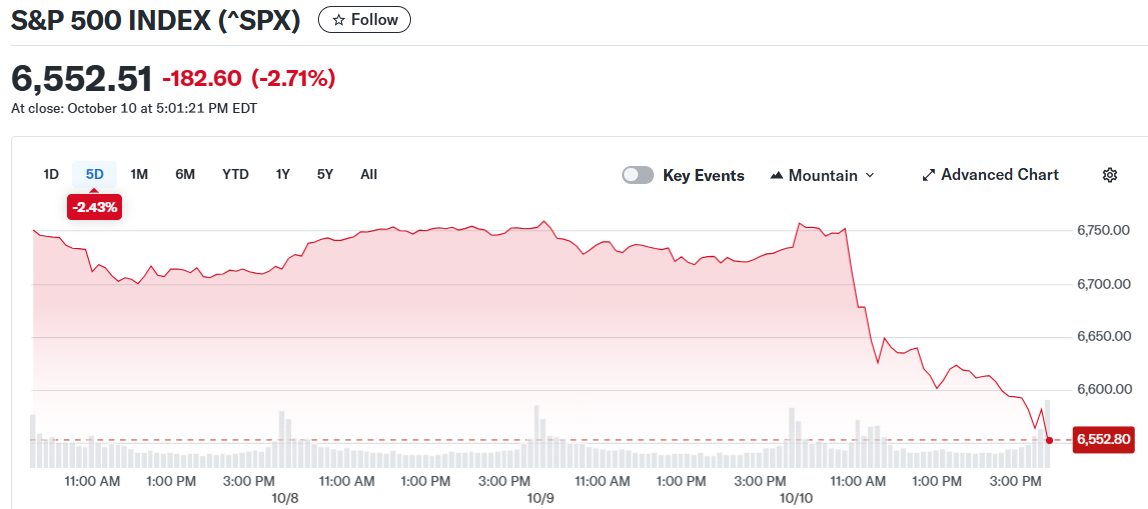Image resolution: width=1148 pixels, height=509 pixels.
Task: Click the 10/10 date marker on axis
Action: (796, 497)
